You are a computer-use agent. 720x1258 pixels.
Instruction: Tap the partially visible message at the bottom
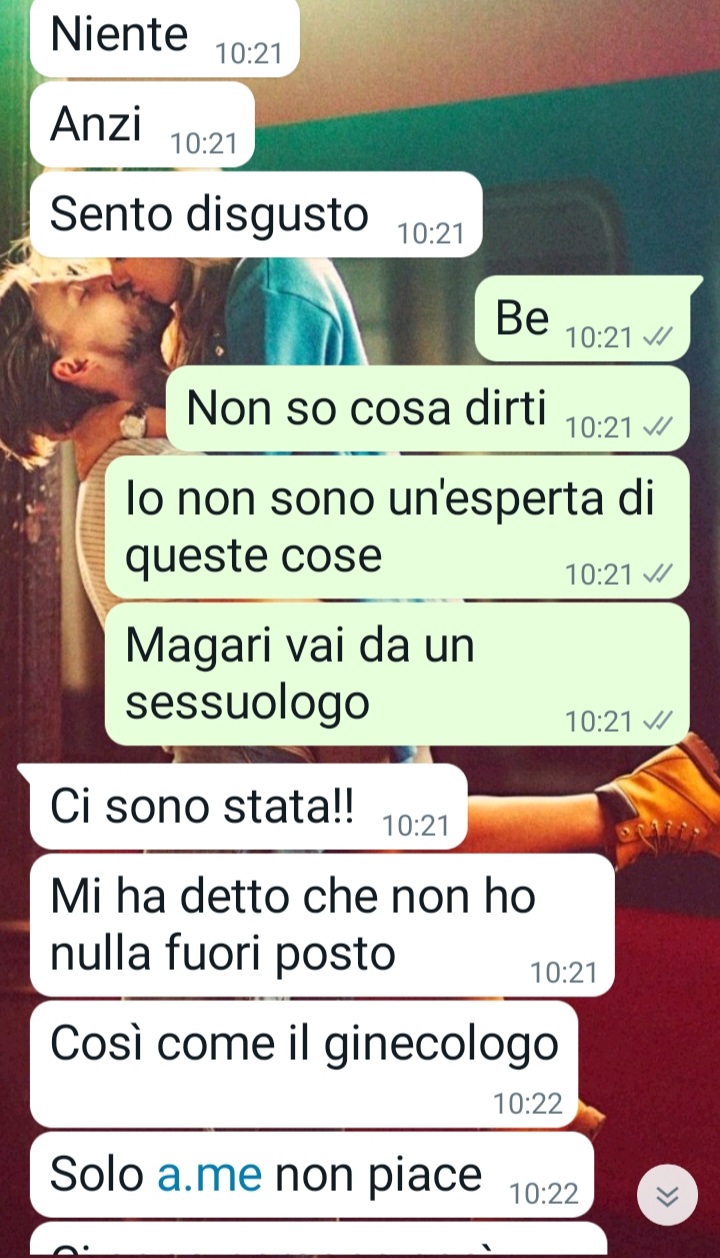tap(319, 1240)
